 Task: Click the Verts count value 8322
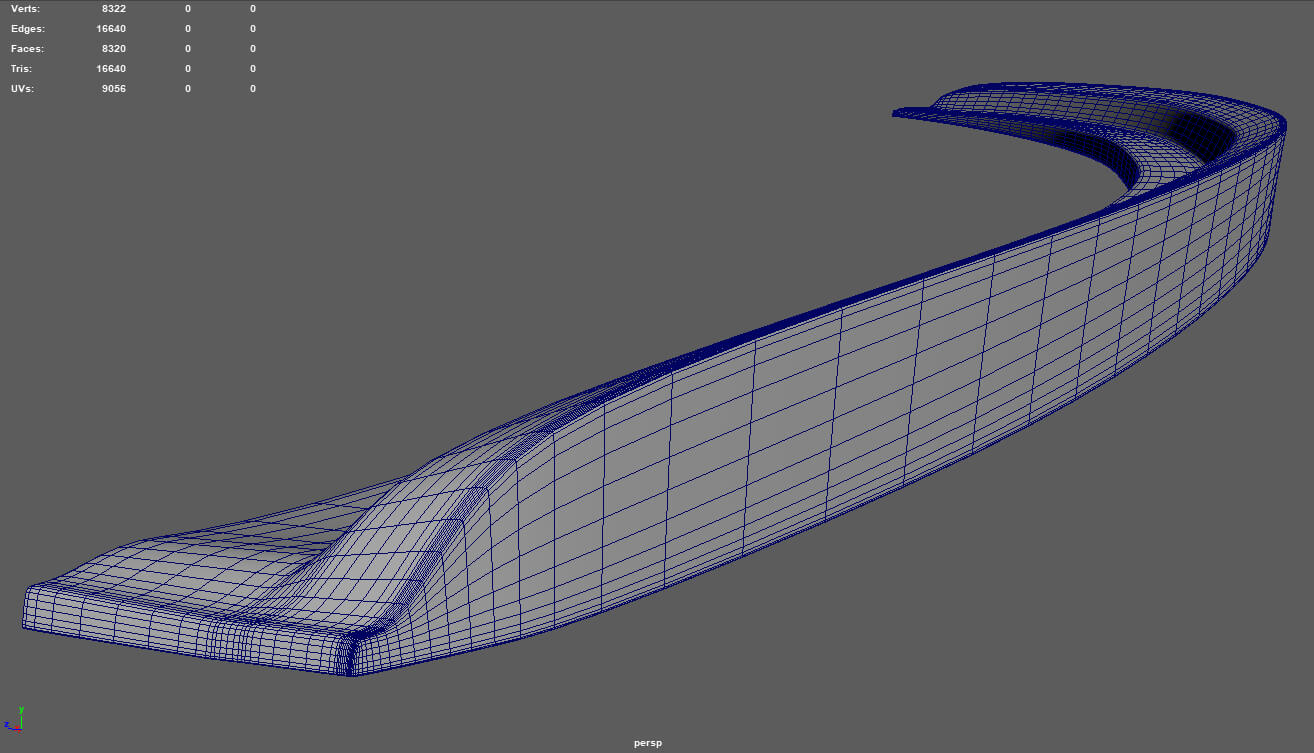pyautogui.click(x=113, y=8)
